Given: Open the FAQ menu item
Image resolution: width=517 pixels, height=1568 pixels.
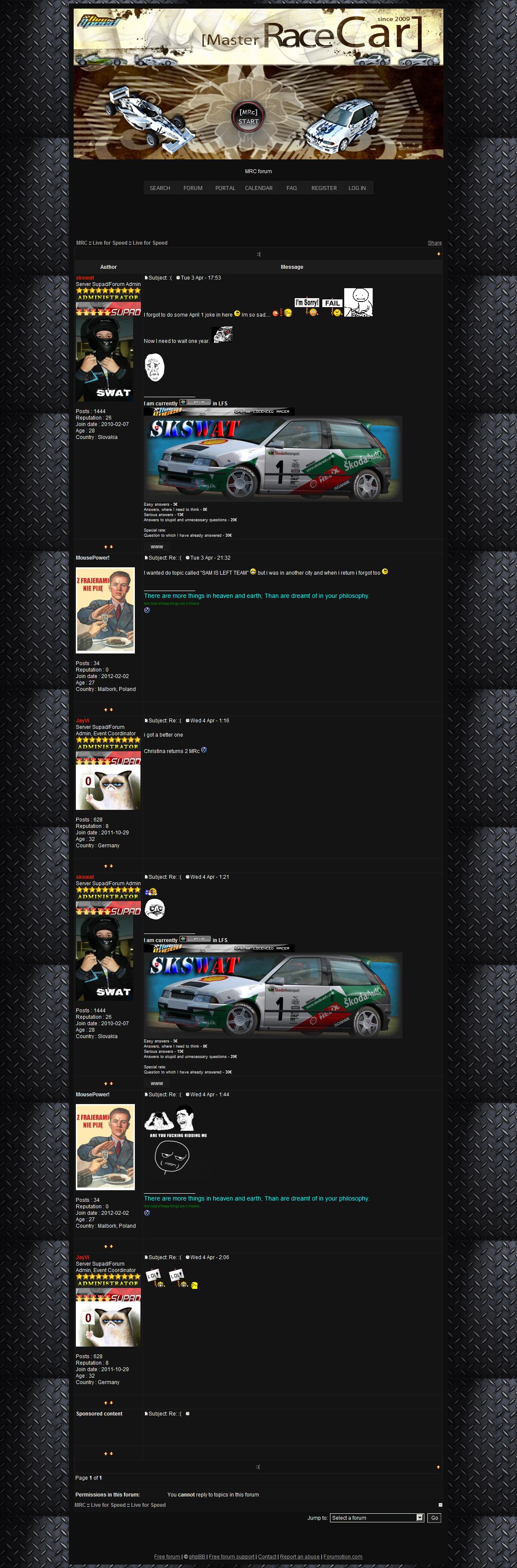Looking at the screenshot, I should click(292, 188).
